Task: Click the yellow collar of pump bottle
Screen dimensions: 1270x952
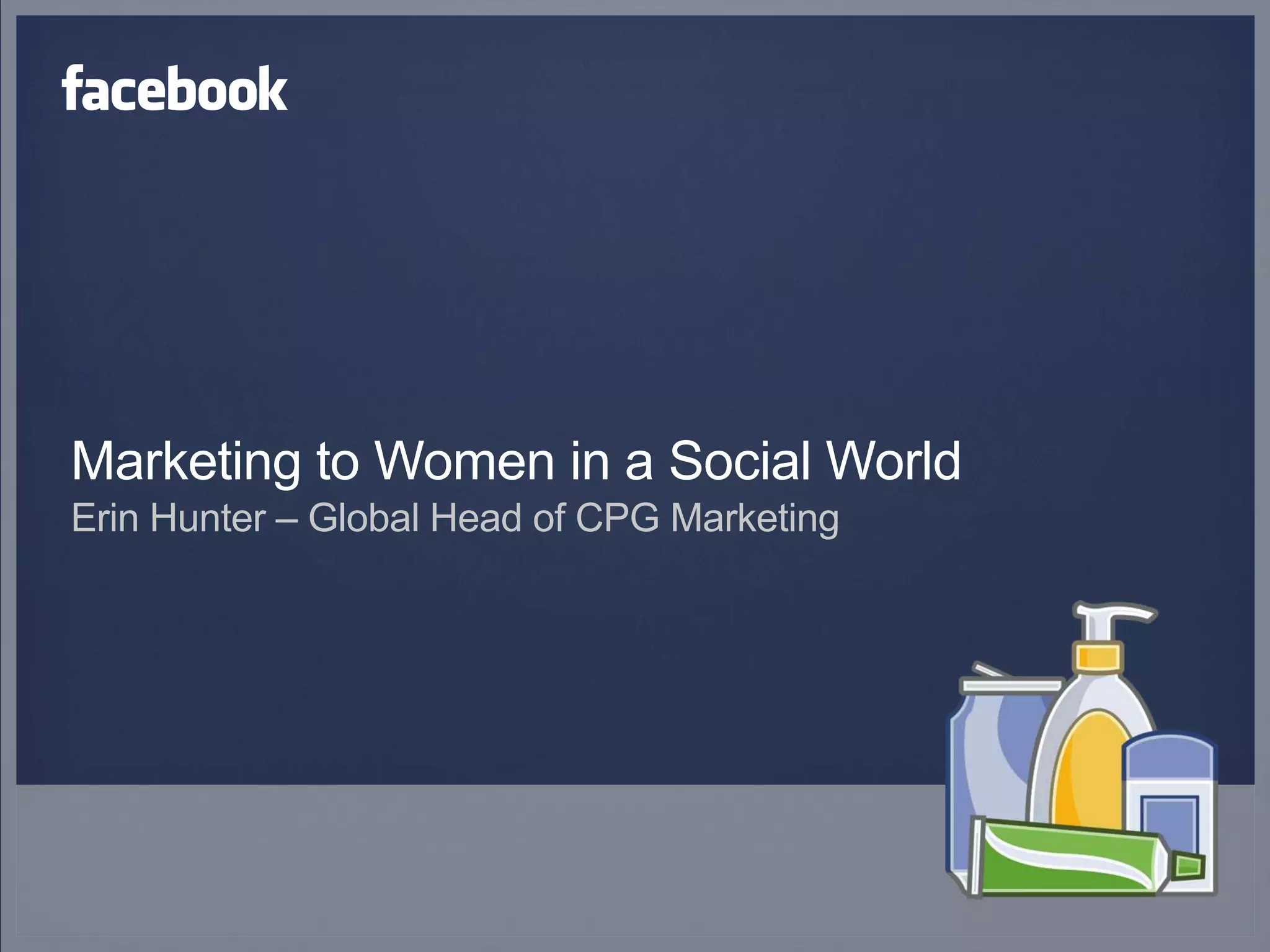Action: click(1098, 657)
